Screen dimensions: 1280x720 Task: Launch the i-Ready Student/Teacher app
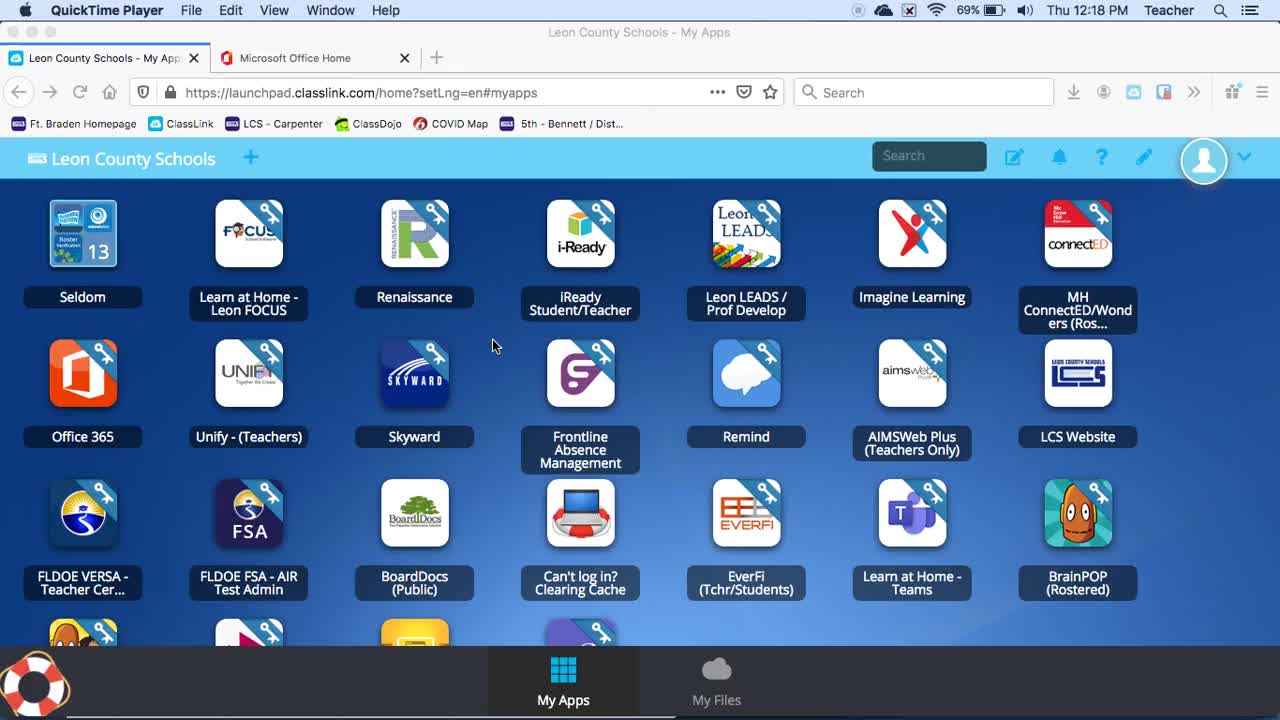[581, 234]
